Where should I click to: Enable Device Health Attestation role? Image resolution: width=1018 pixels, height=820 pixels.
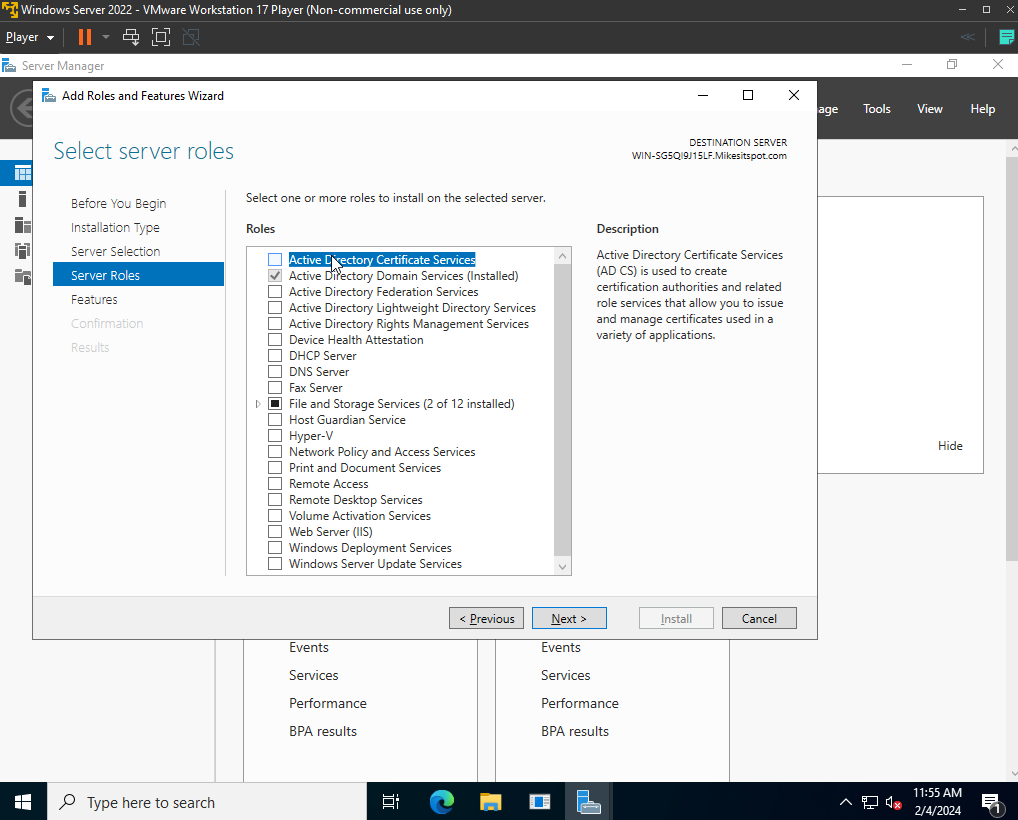[x=275, y=340]
